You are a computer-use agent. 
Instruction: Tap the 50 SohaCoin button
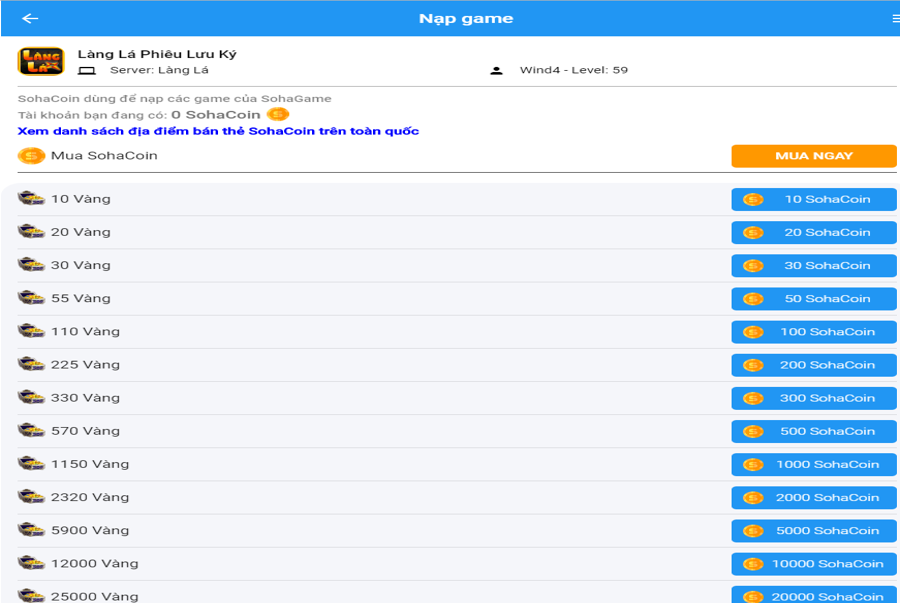(814, 299)
